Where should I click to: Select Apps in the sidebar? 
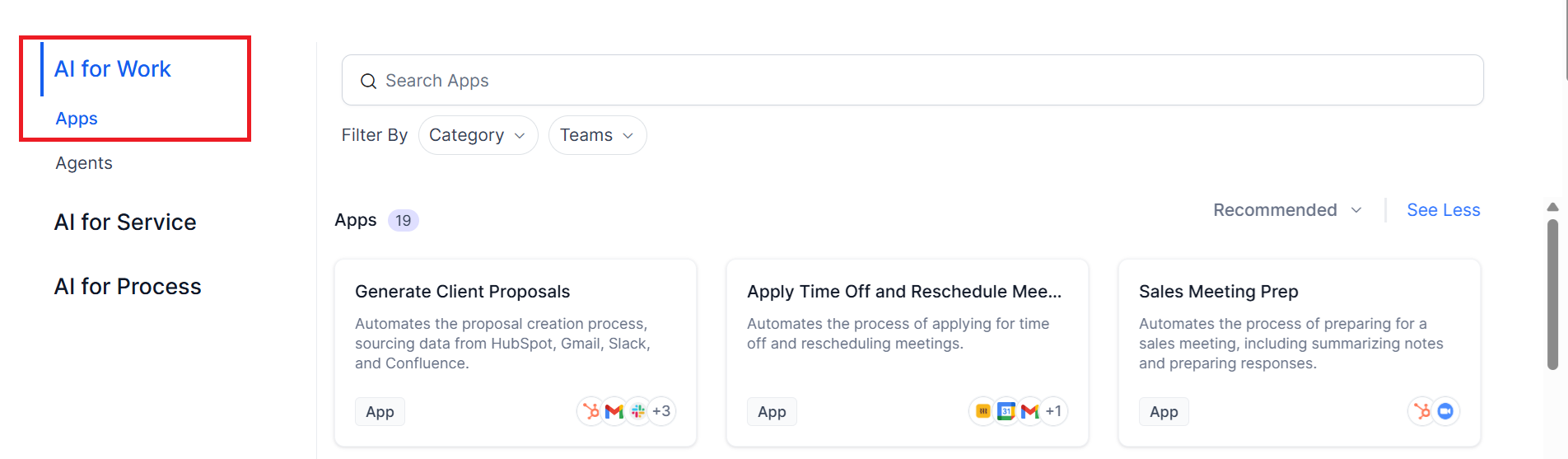77,119
